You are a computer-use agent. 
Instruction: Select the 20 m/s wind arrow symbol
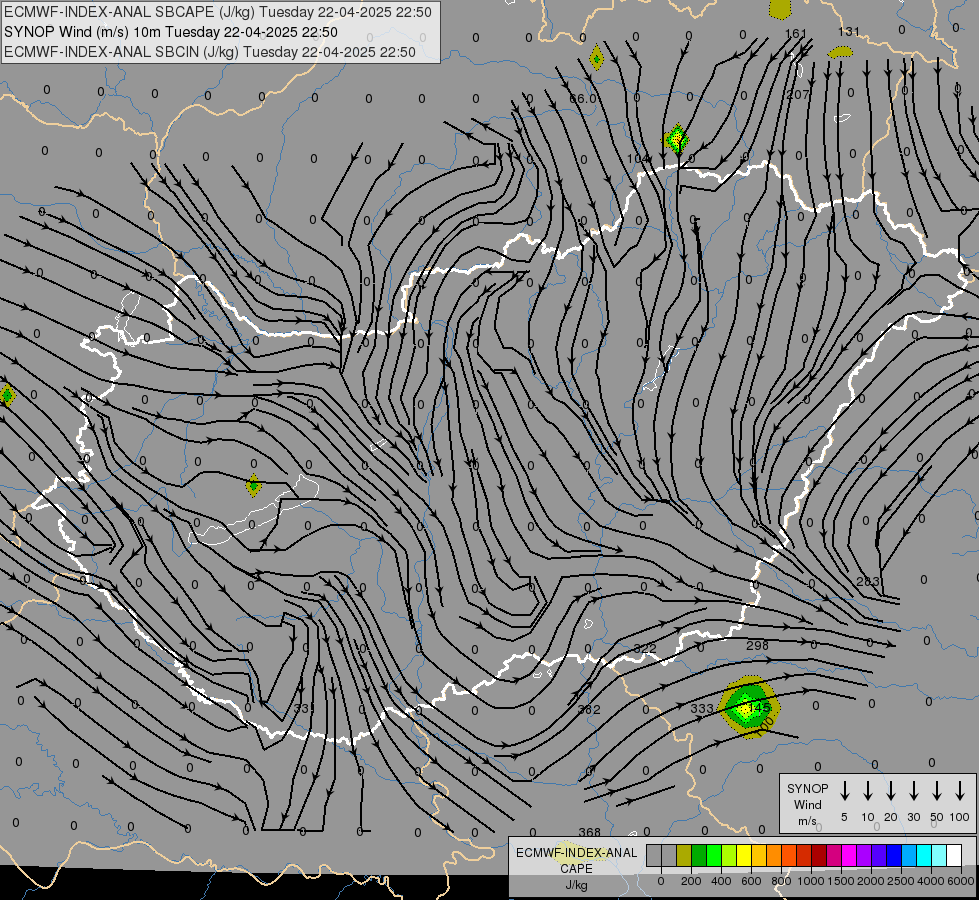pos(890,791)
